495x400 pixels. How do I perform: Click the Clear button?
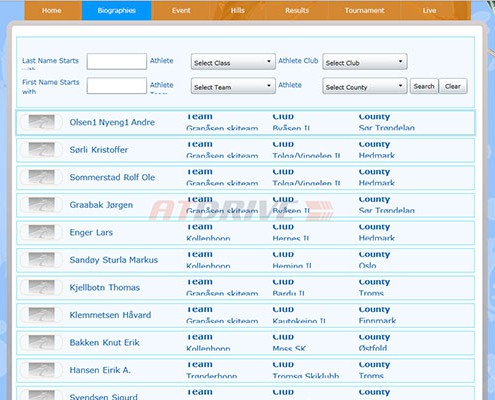tap(453, 86)
